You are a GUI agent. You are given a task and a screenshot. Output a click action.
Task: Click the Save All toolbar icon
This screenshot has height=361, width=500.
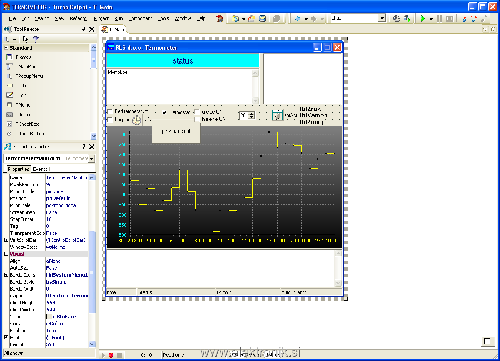[x=276, y=19]
